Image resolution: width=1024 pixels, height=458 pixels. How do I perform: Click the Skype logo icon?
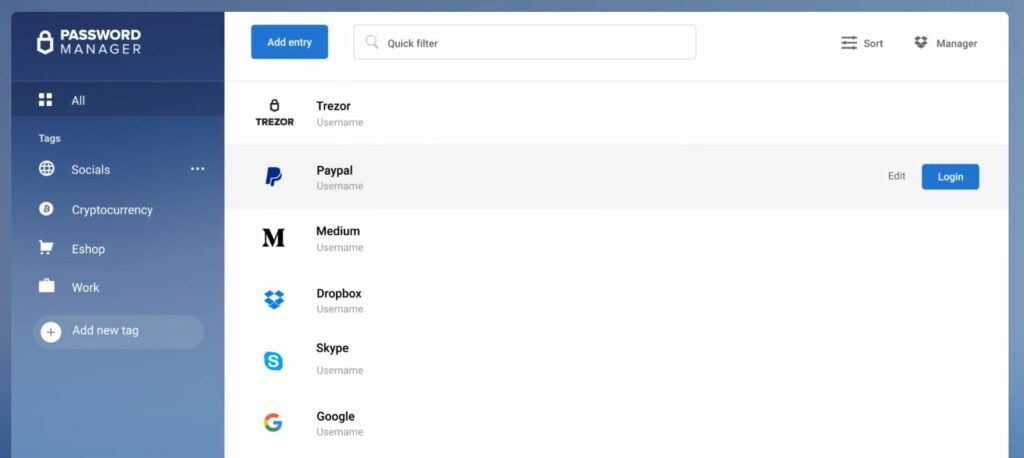click(273, 361)
